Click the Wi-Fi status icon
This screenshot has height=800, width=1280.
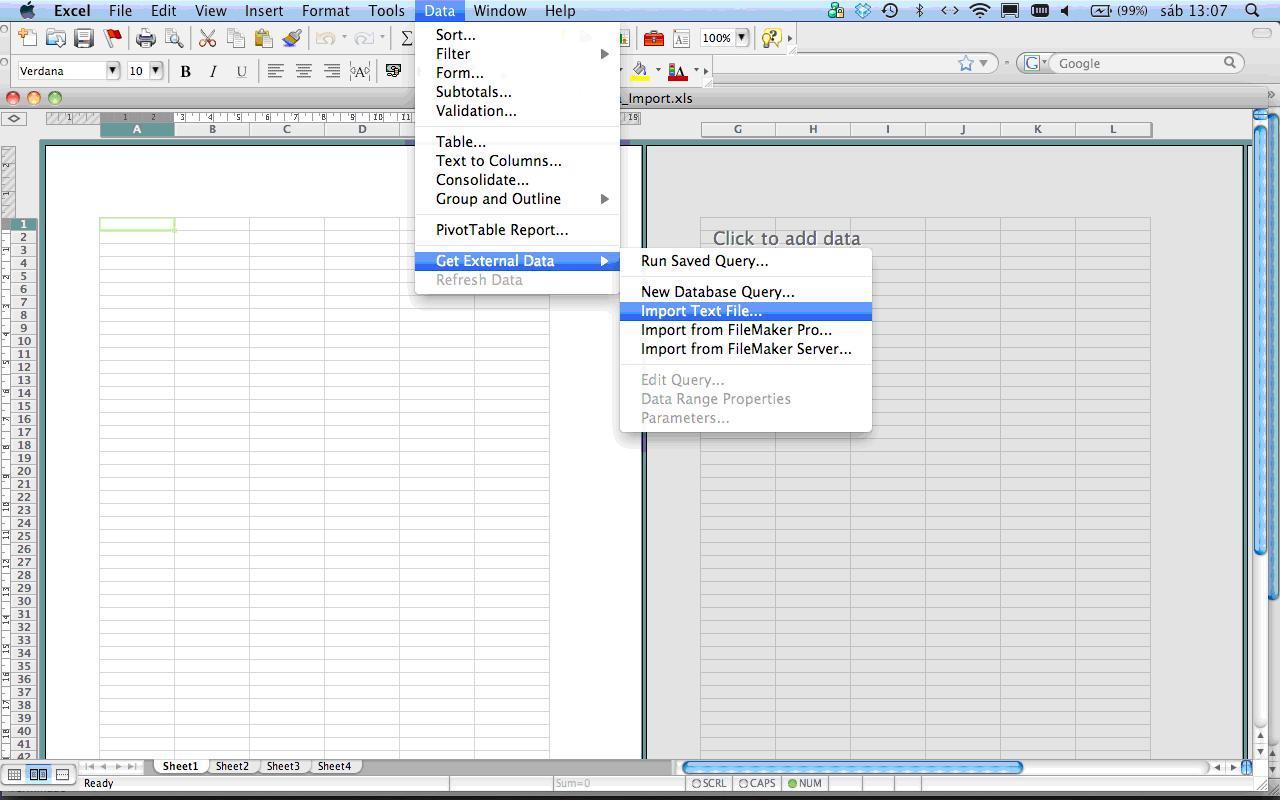[x=980, y=11]
